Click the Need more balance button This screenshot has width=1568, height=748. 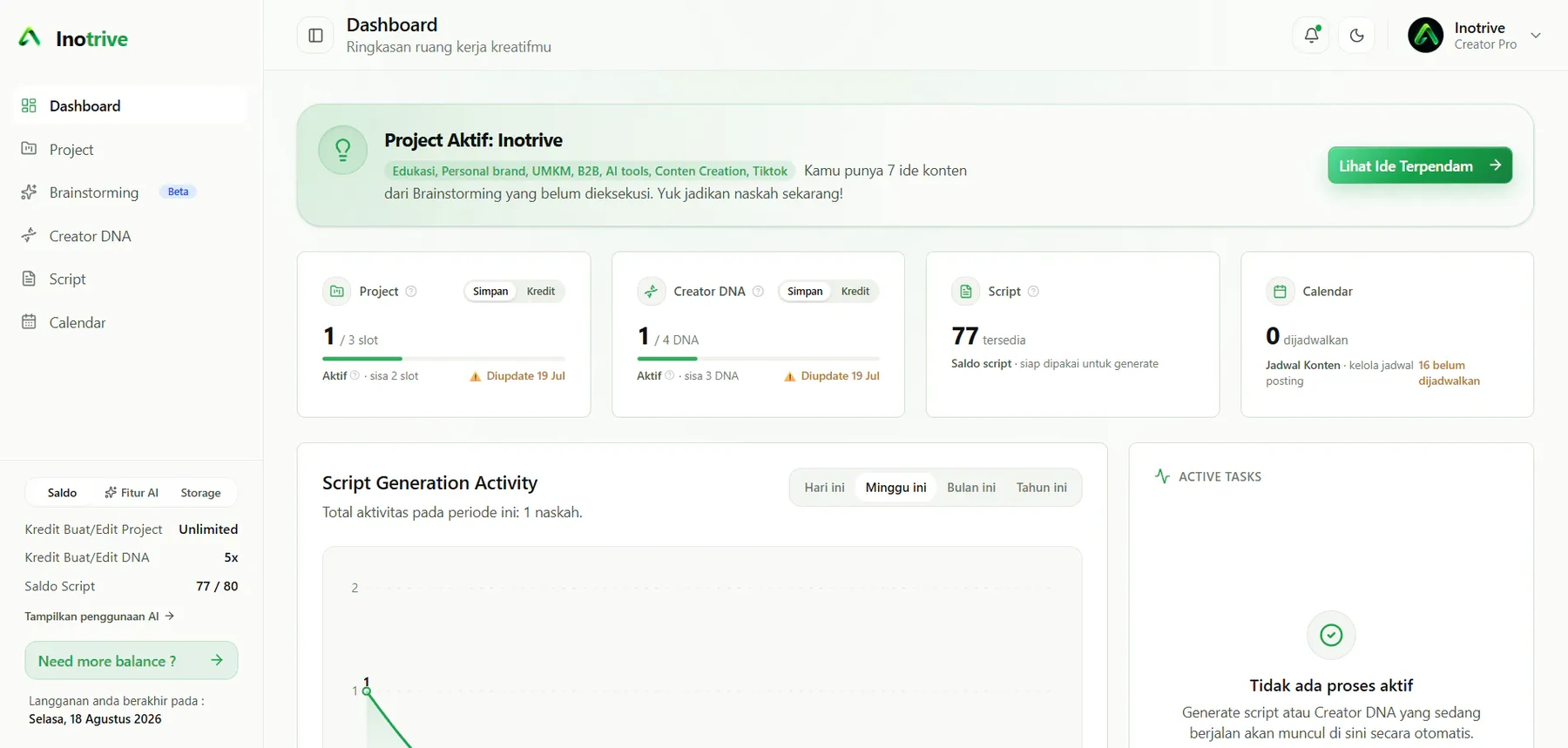[x=132, y=661]
